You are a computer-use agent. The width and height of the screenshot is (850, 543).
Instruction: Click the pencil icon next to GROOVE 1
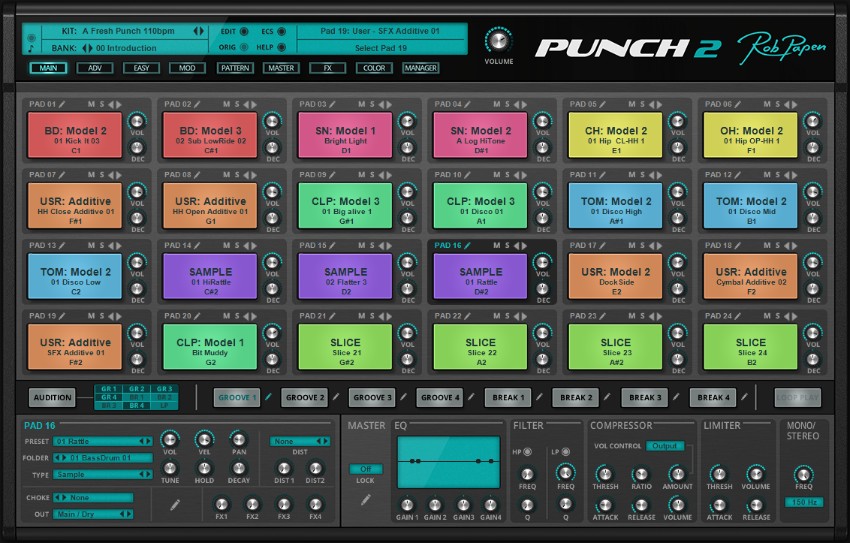[268, 397]
